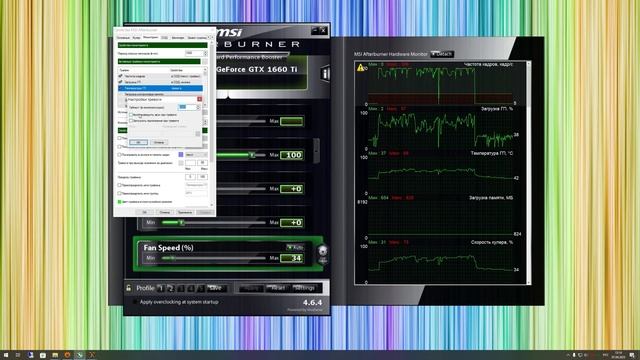This screenshot has height=360, width=640.
Task: Toggle override group name checkbox
Action: point(120,193)
